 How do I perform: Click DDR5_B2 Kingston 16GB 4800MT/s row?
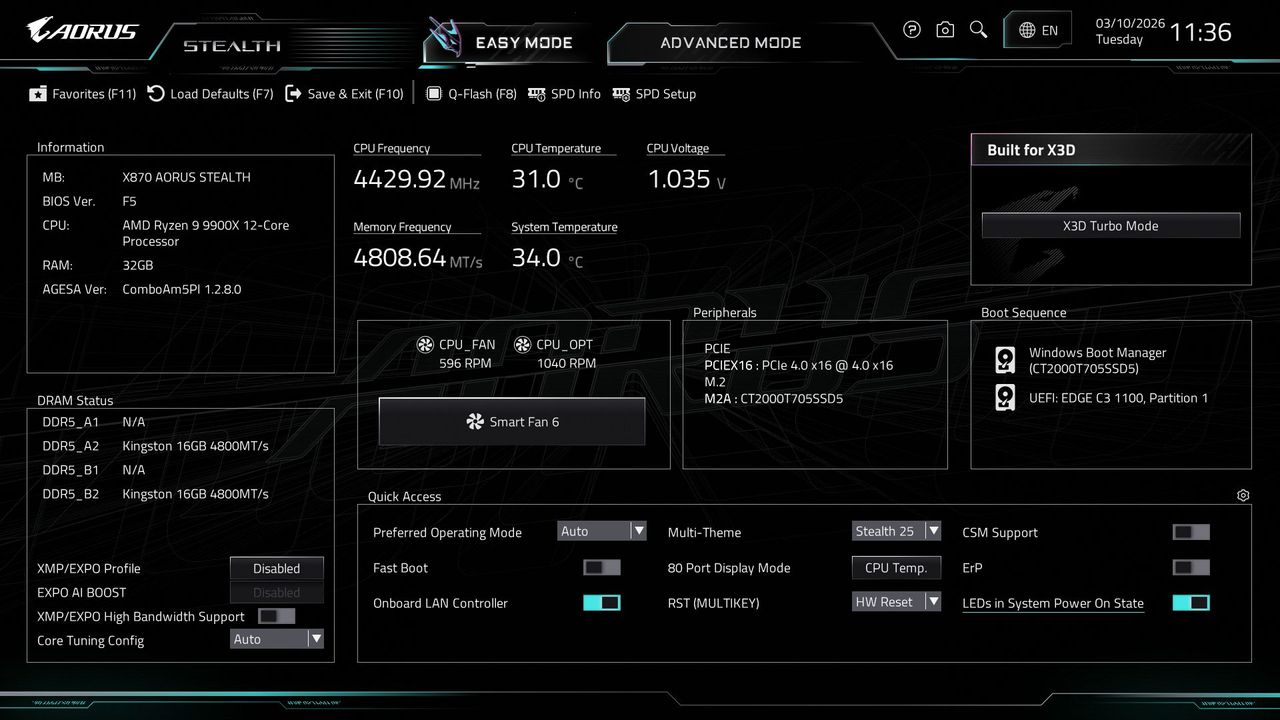(156, 494)
